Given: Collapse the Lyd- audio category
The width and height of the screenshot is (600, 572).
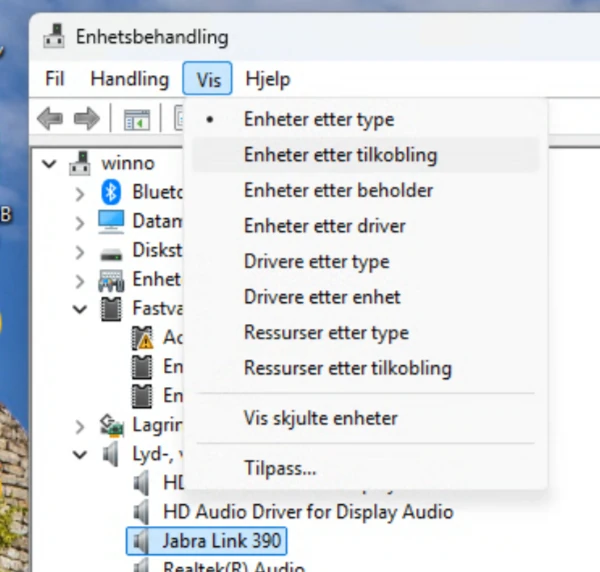Looking at the screenshot, I should pyautogui.click(x=80, y=455).
